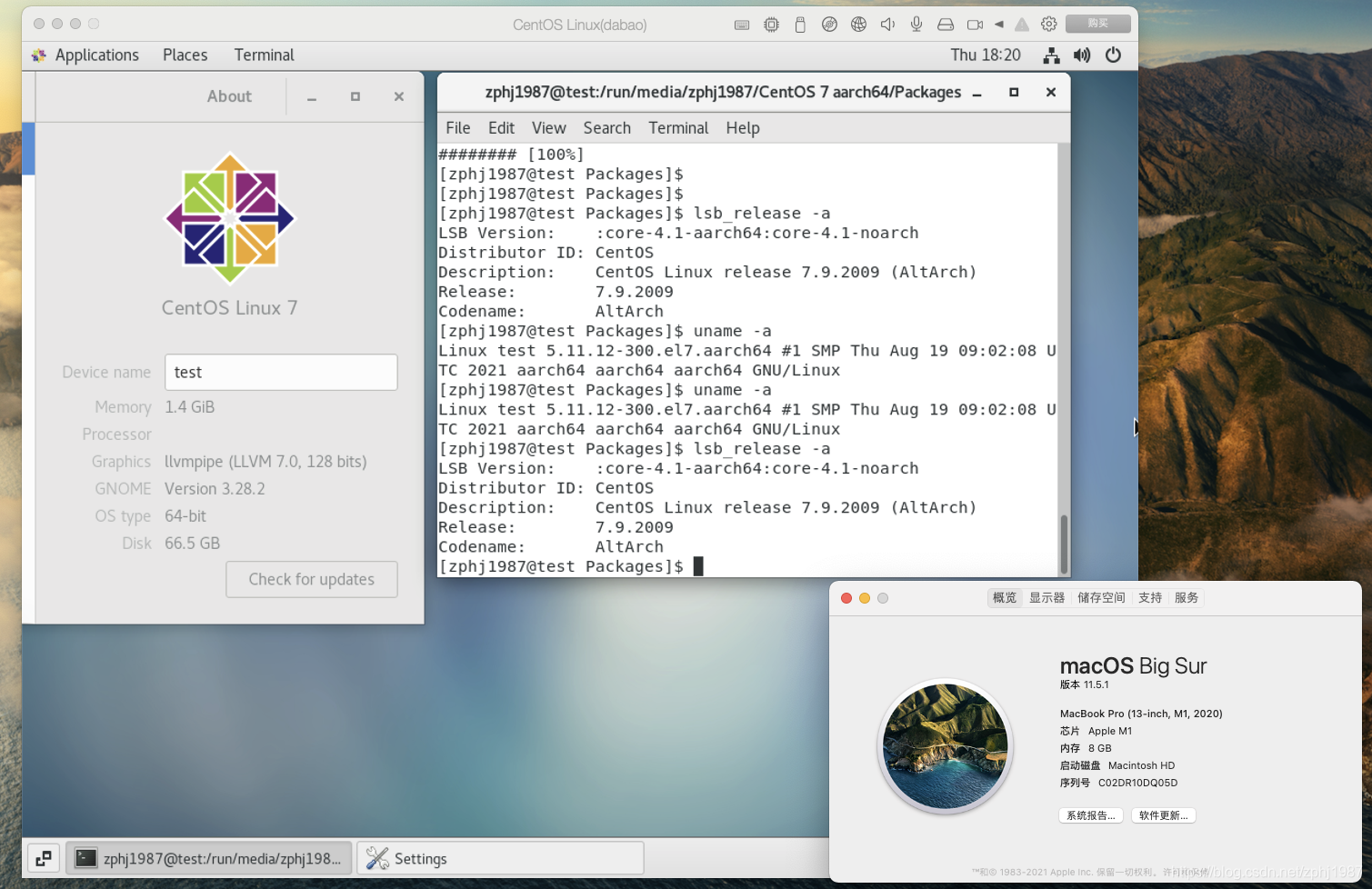
Task: Open the network globe icon
Action: pos(858,25)
